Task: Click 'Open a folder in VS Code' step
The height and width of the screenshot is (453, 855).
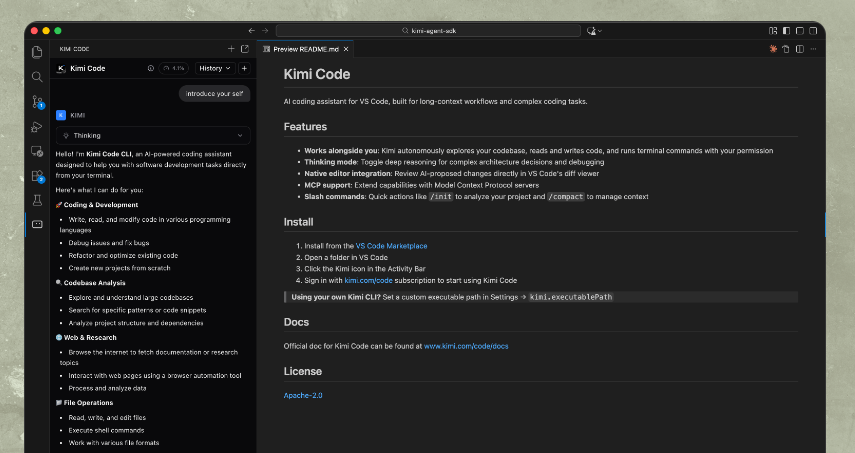Action: coord(346,257)
